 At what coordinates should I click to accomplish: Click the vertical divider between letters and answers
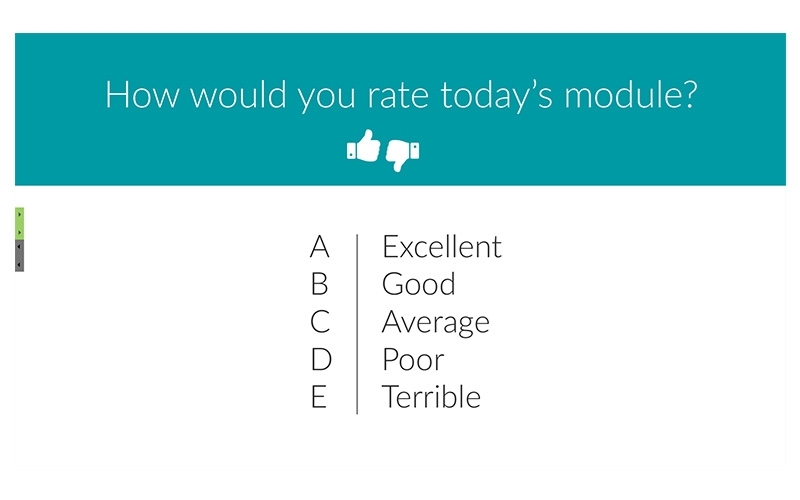tap(357, 324)
